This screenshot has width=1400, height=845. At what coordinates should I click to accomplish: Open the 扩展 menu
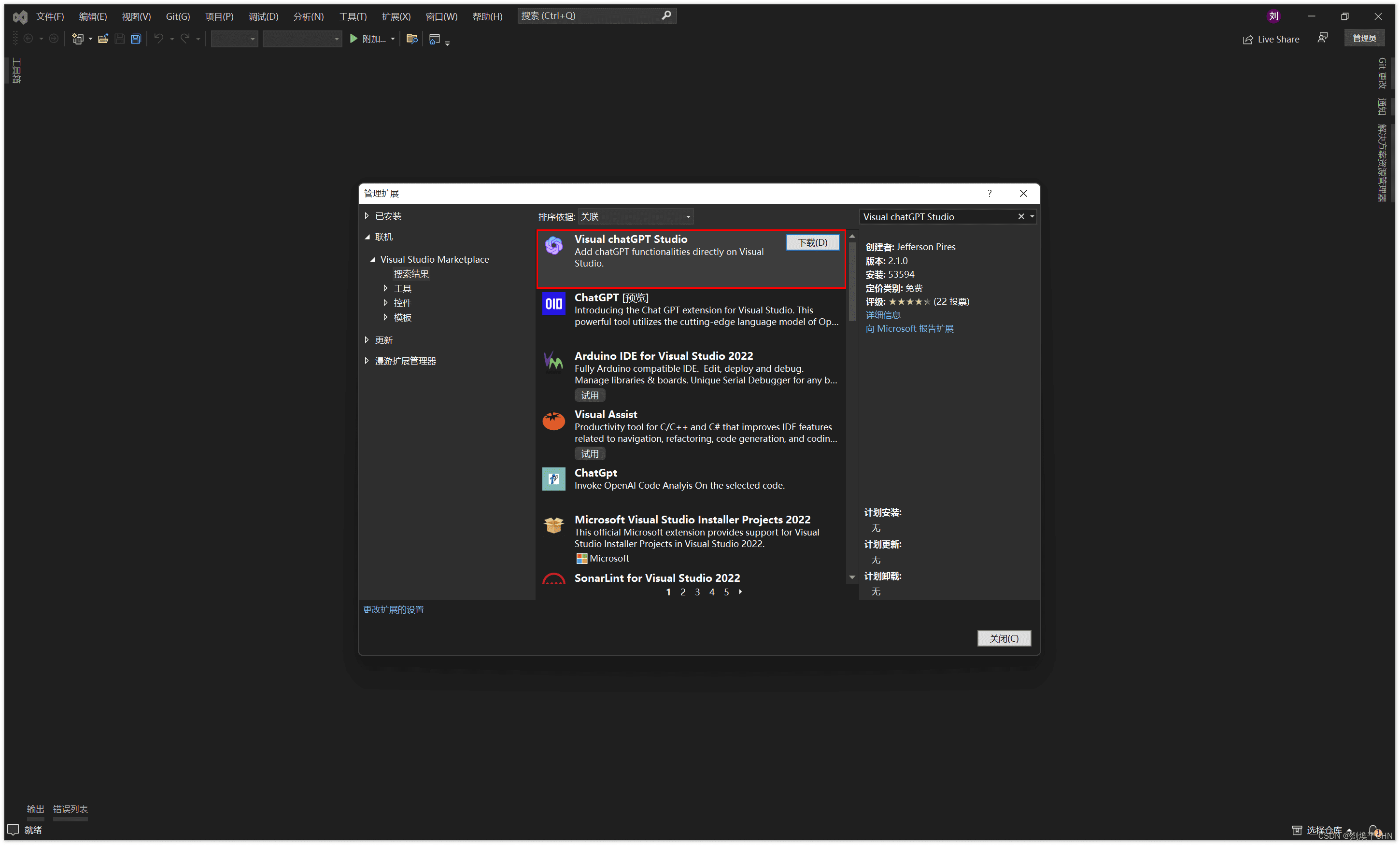[x=396, y=16]
